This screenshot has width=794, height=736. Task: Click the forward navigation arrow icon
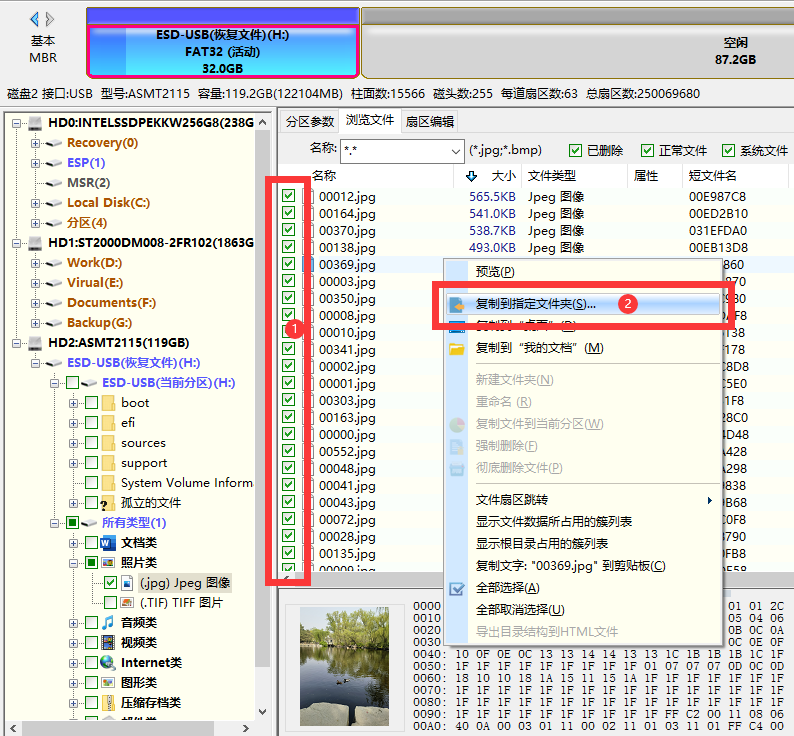pos(50,19)
